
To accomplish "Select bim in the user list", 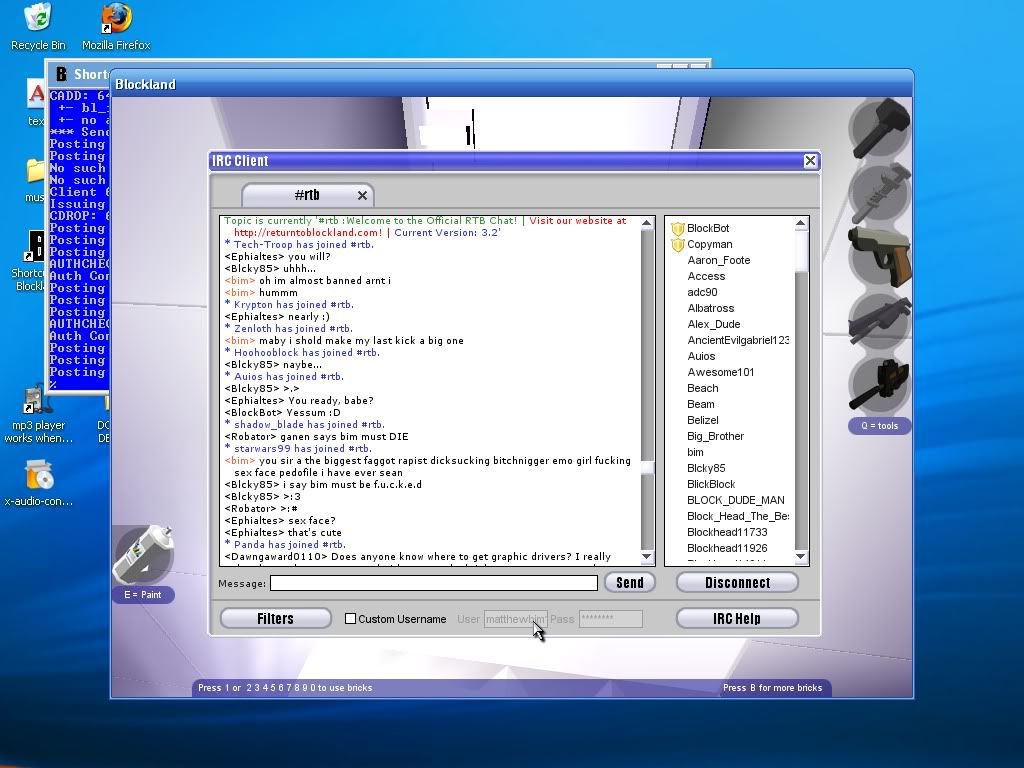I will pos(695,453).
